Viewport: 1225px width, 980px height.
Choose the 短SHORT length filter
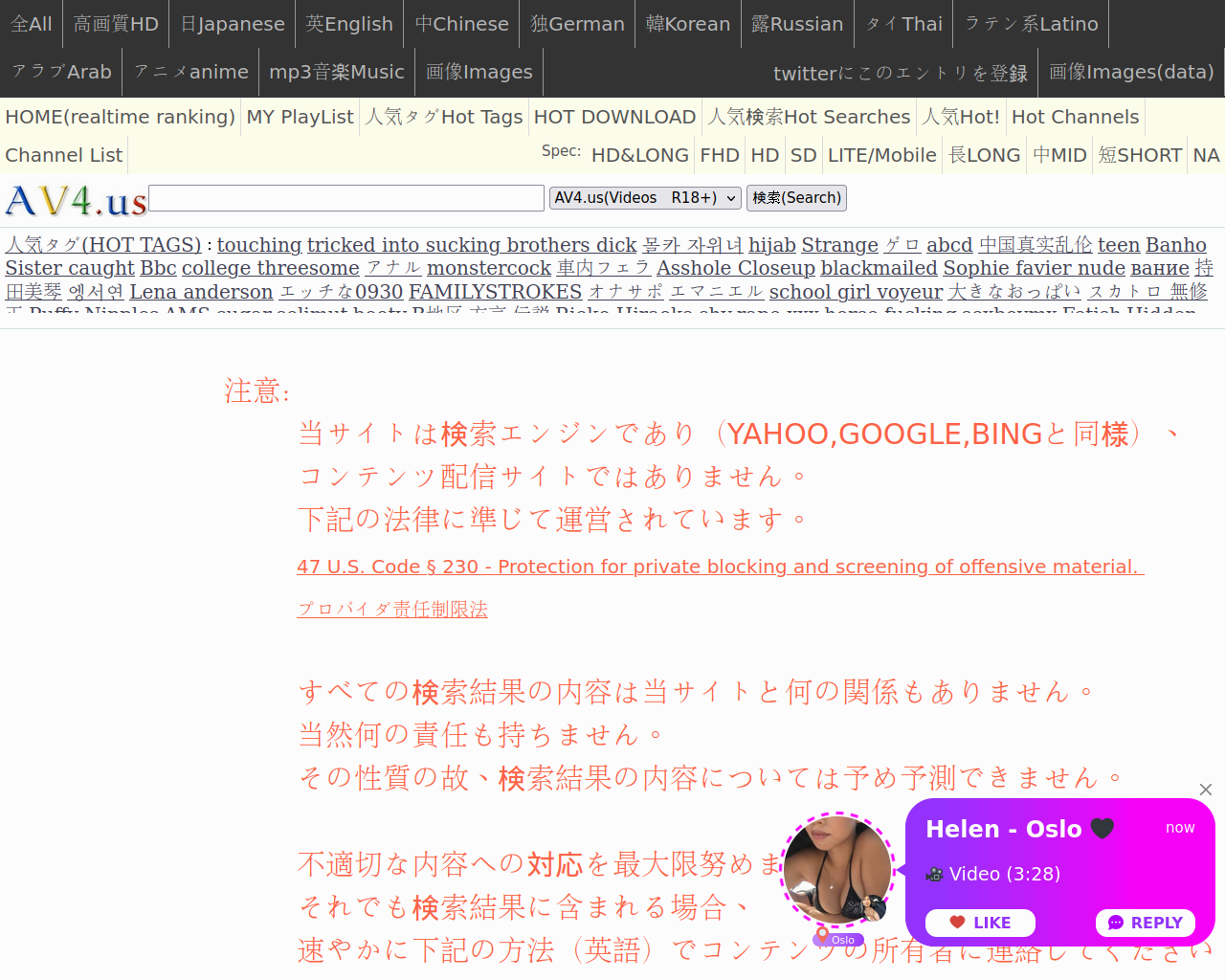1140,155
